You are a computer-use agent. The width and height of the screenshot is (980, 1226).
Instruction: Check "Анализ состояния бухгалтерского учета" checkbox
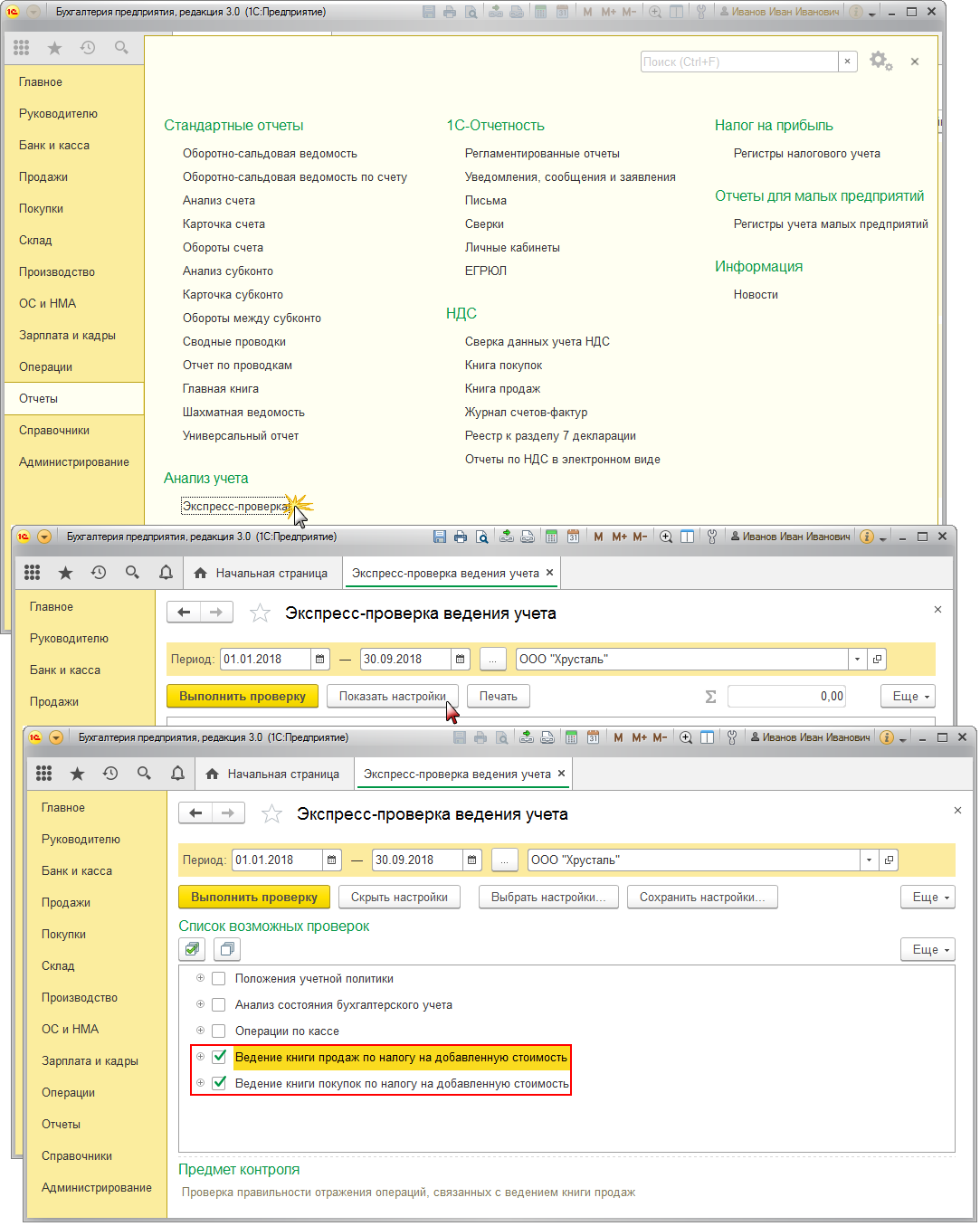pyautogui.click(x=218, y=1004)
